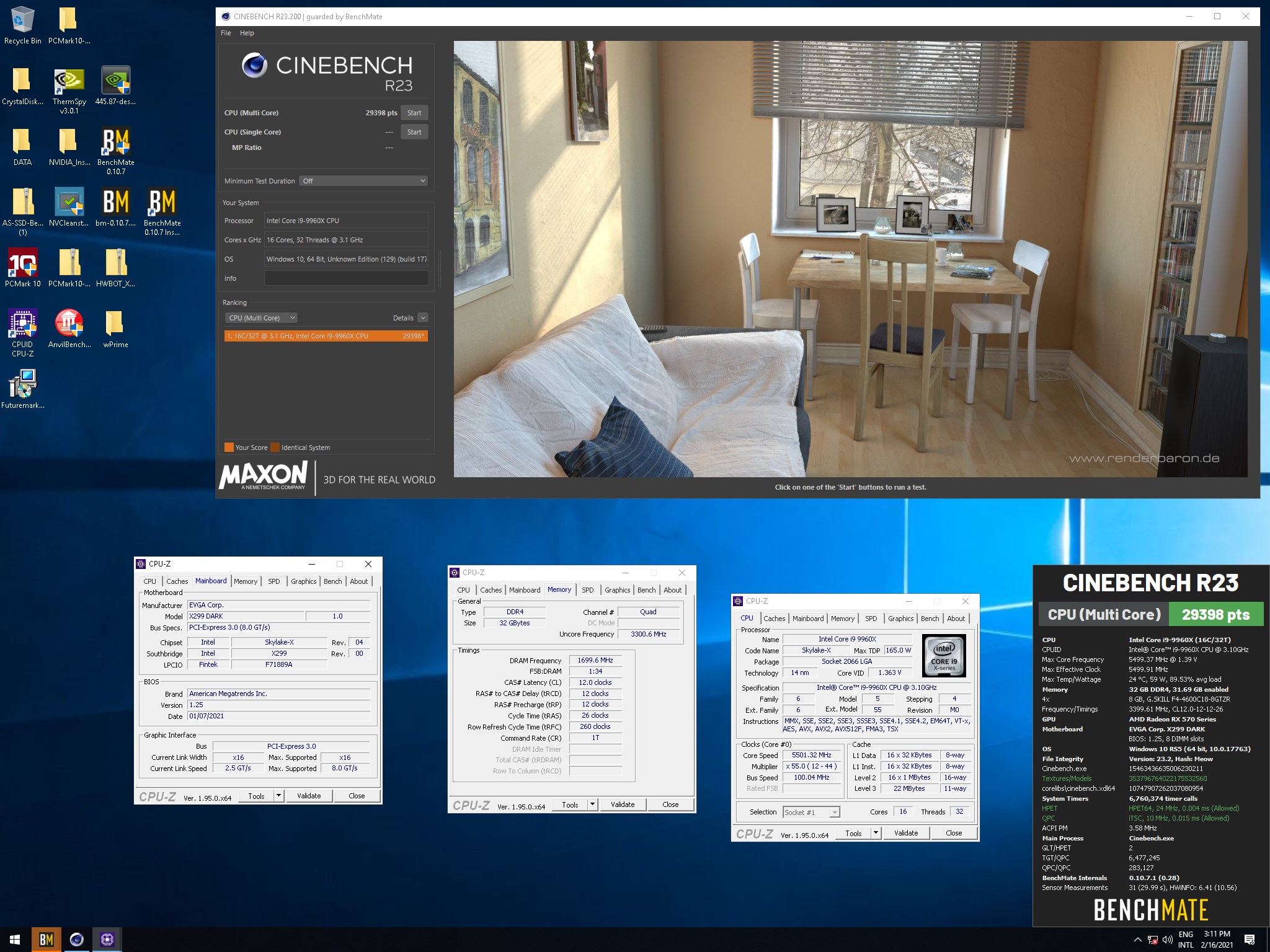Viewport: 1270px width, 952px height.
Task: Open the HWBOT_X zip archive icon
Action: [115, 268]
